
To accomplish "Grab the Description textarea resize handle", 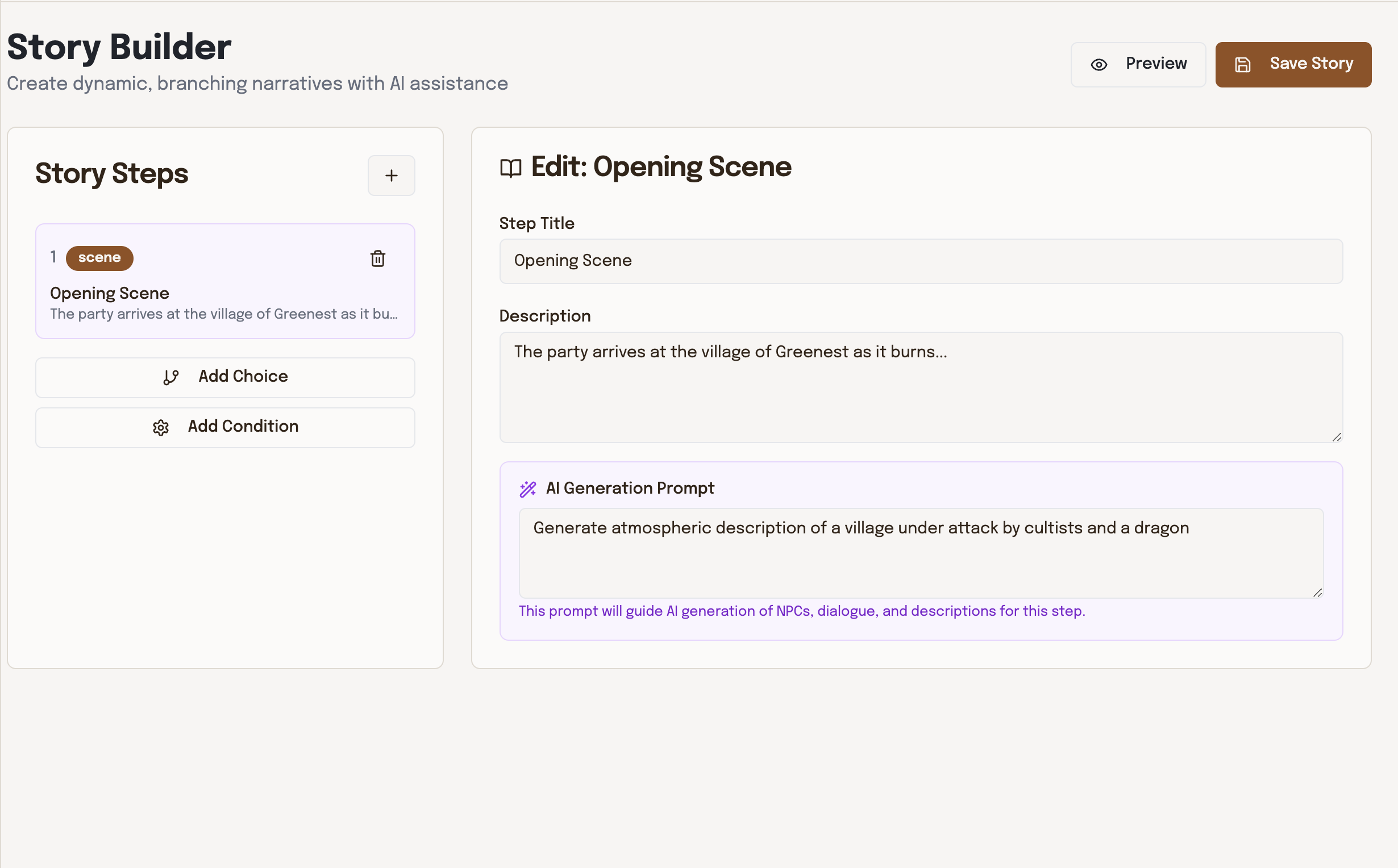I will [x=1337, y=437].
